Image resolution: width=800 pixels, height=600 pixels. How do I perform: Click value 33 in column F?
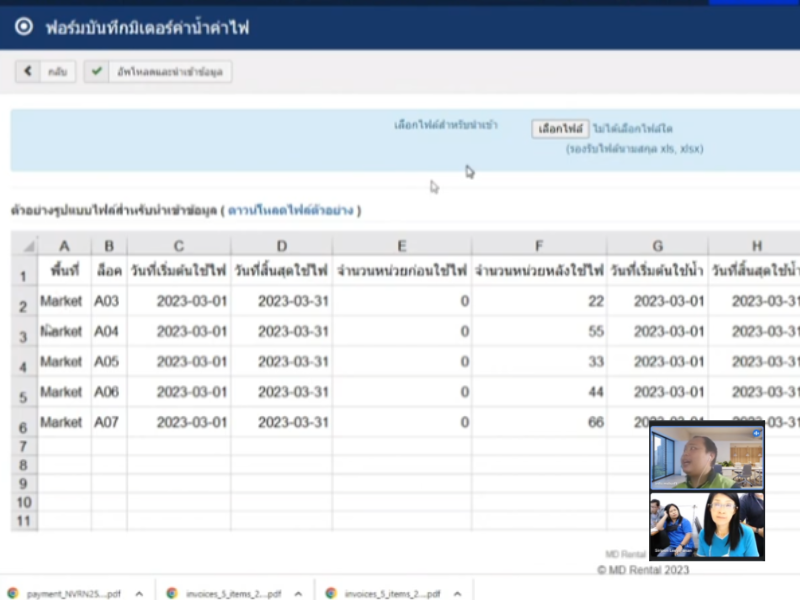[595, 362]
